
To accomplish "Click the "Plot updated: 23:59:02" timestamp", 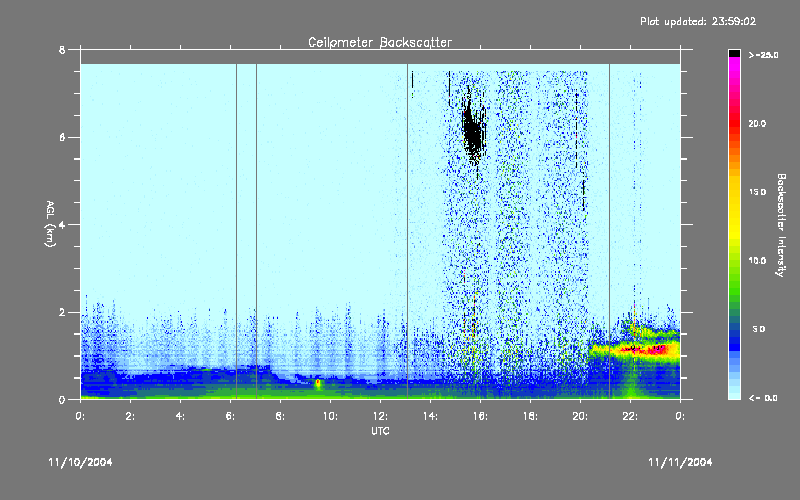I will 698,21.
